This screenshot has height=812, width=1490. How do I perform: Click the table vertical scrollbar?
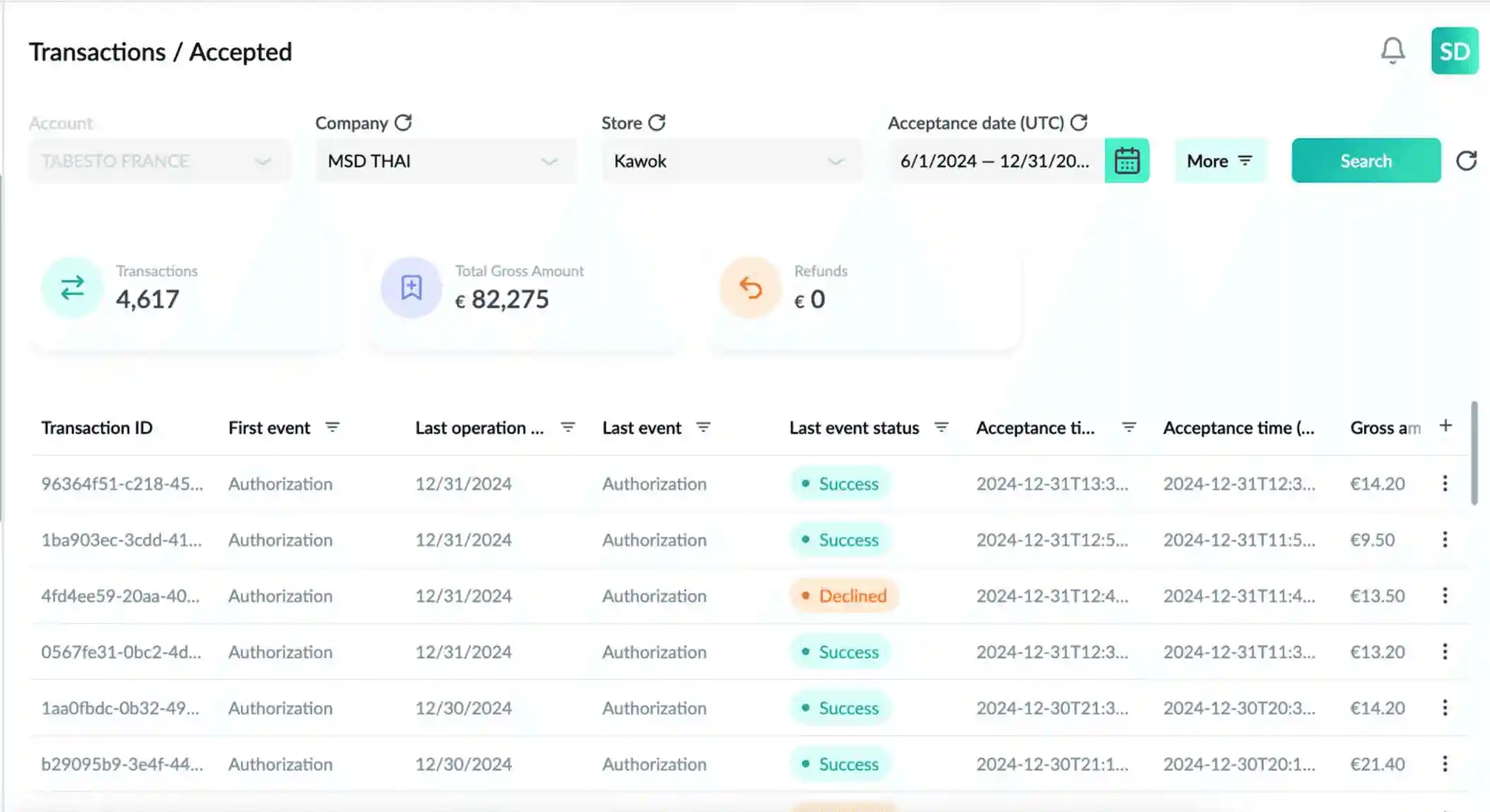[1474, 453]
